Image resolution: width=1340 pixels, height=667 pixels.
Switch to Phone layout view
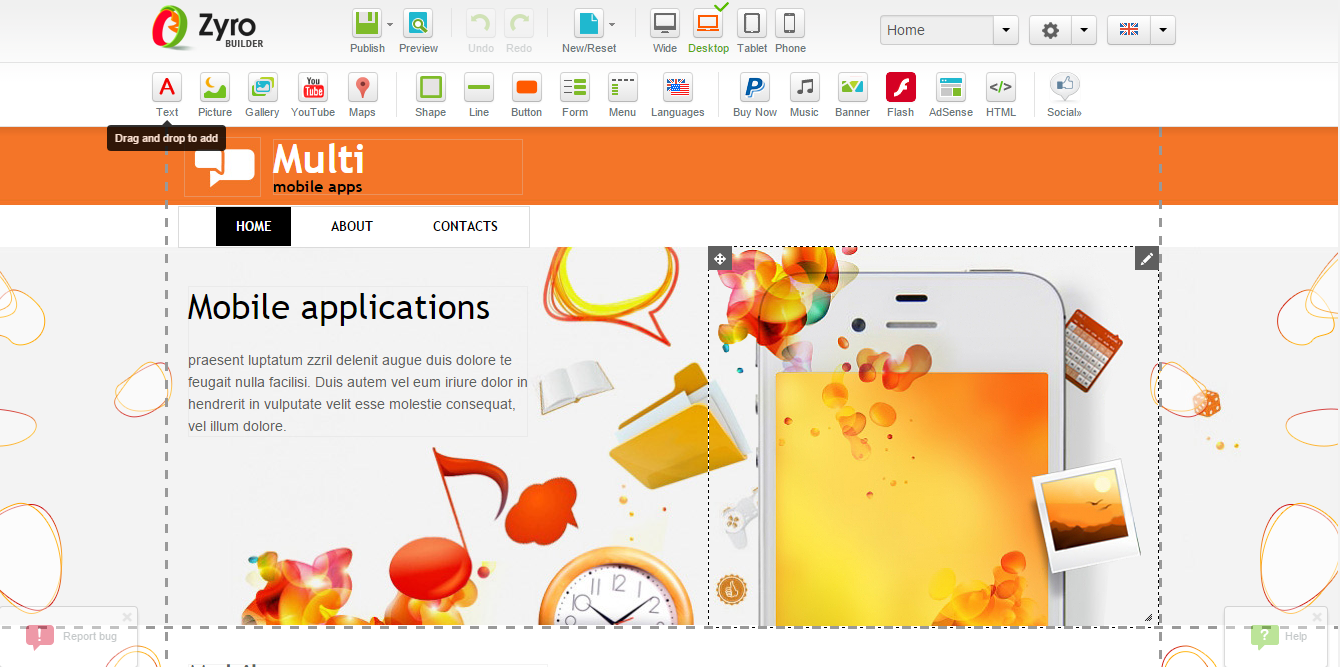tap(790, 24)
